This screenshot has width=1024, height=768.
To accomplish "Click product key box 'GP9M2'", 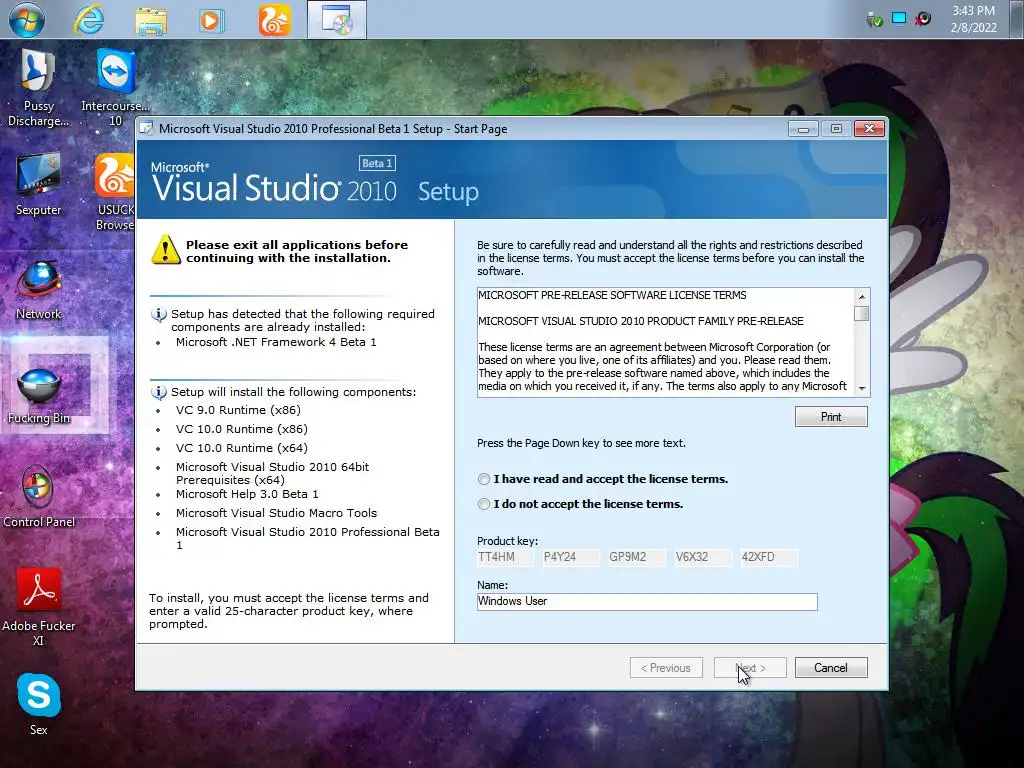I will pyautogui.click(x=637, y=557).
